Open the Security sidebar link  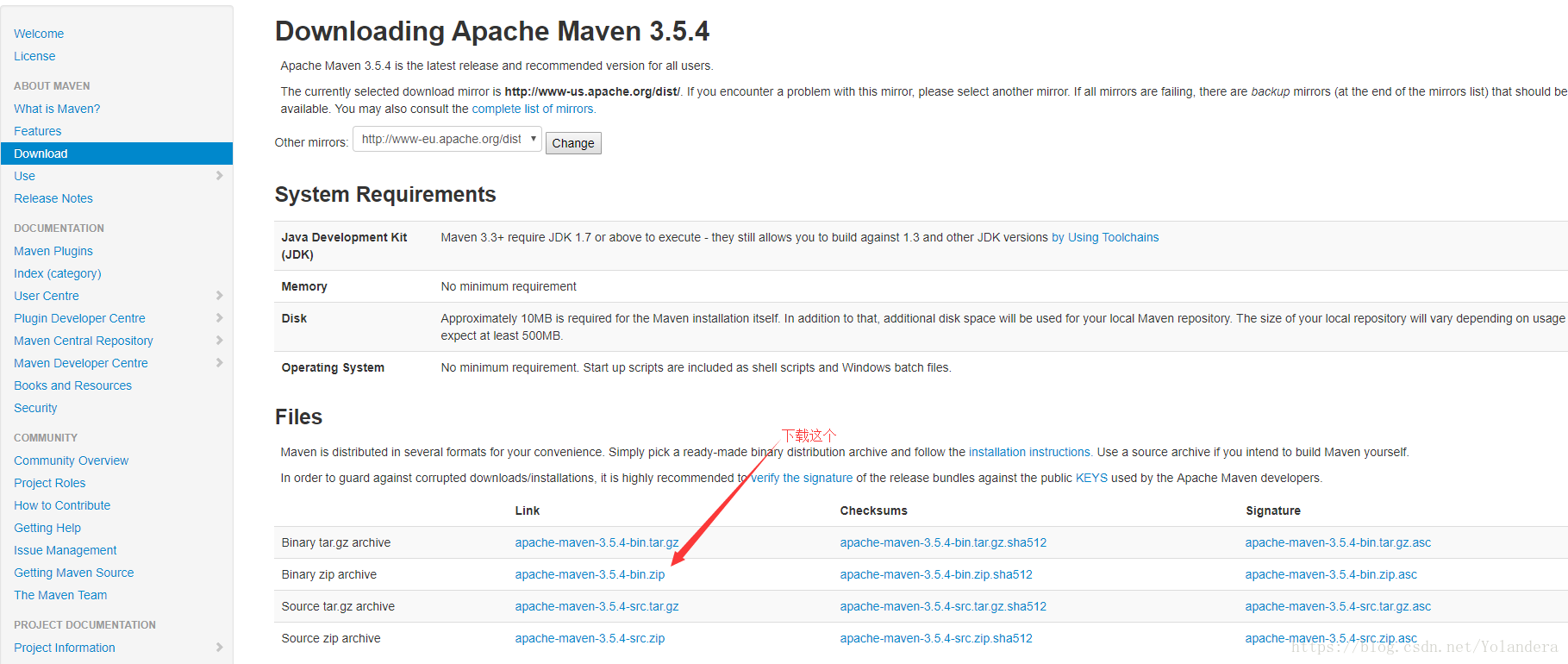[x=35, y=408]
